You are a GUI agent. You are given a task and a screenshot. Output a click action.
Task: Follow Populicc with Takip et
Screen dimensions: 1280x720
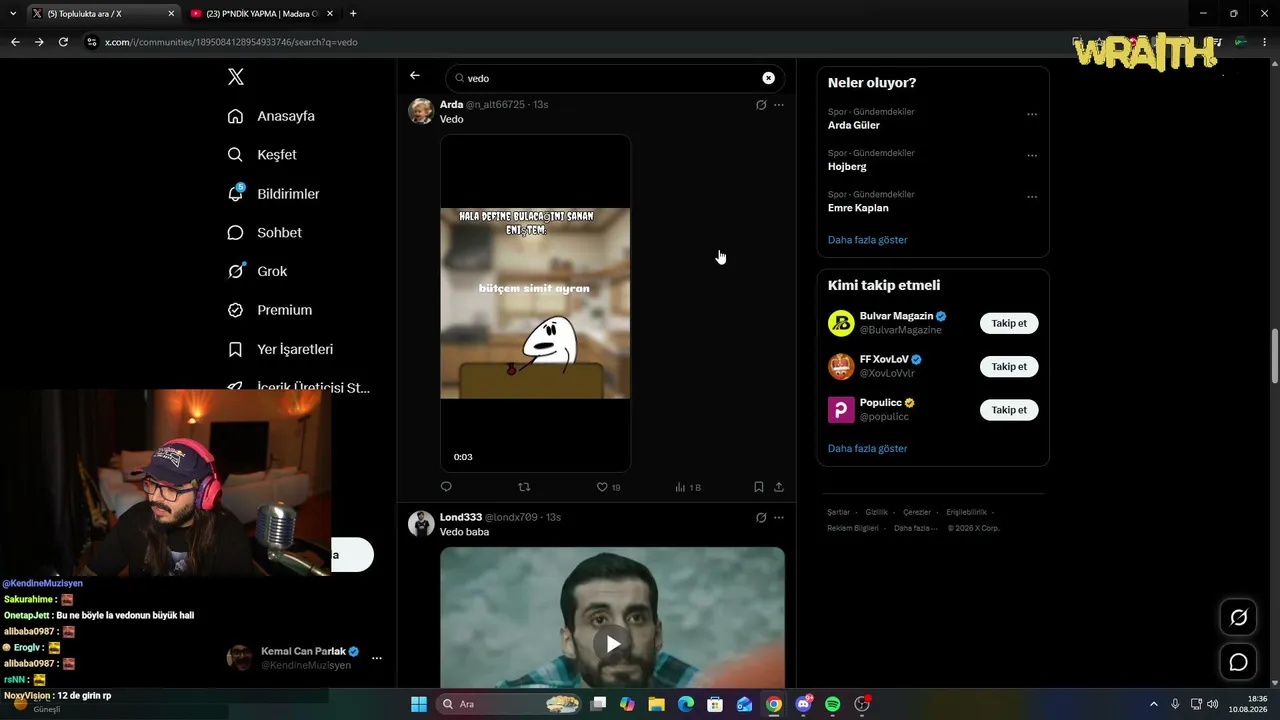(1009, 410)
